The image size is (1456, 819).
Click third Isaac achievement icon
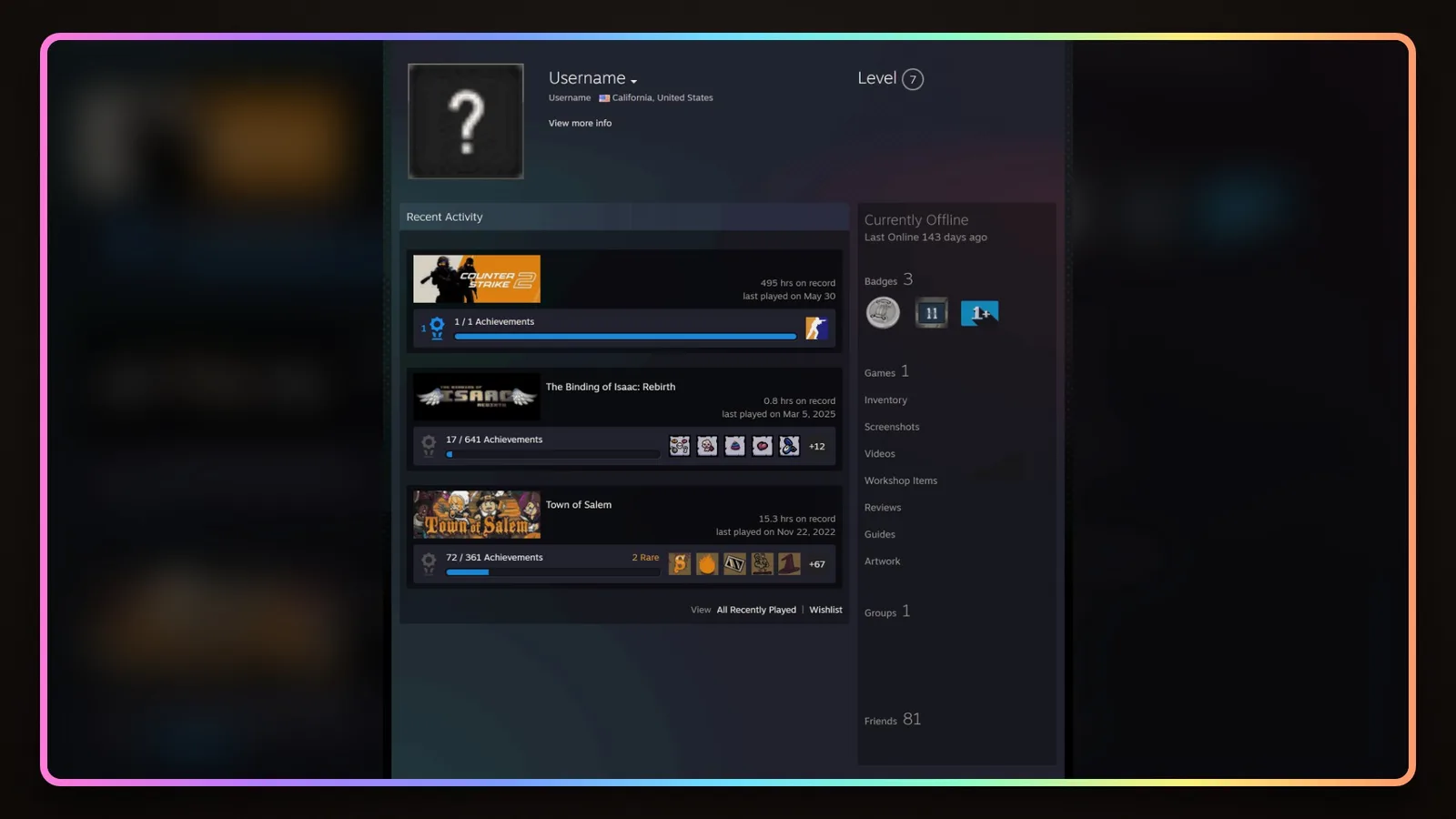click(734, 446)
